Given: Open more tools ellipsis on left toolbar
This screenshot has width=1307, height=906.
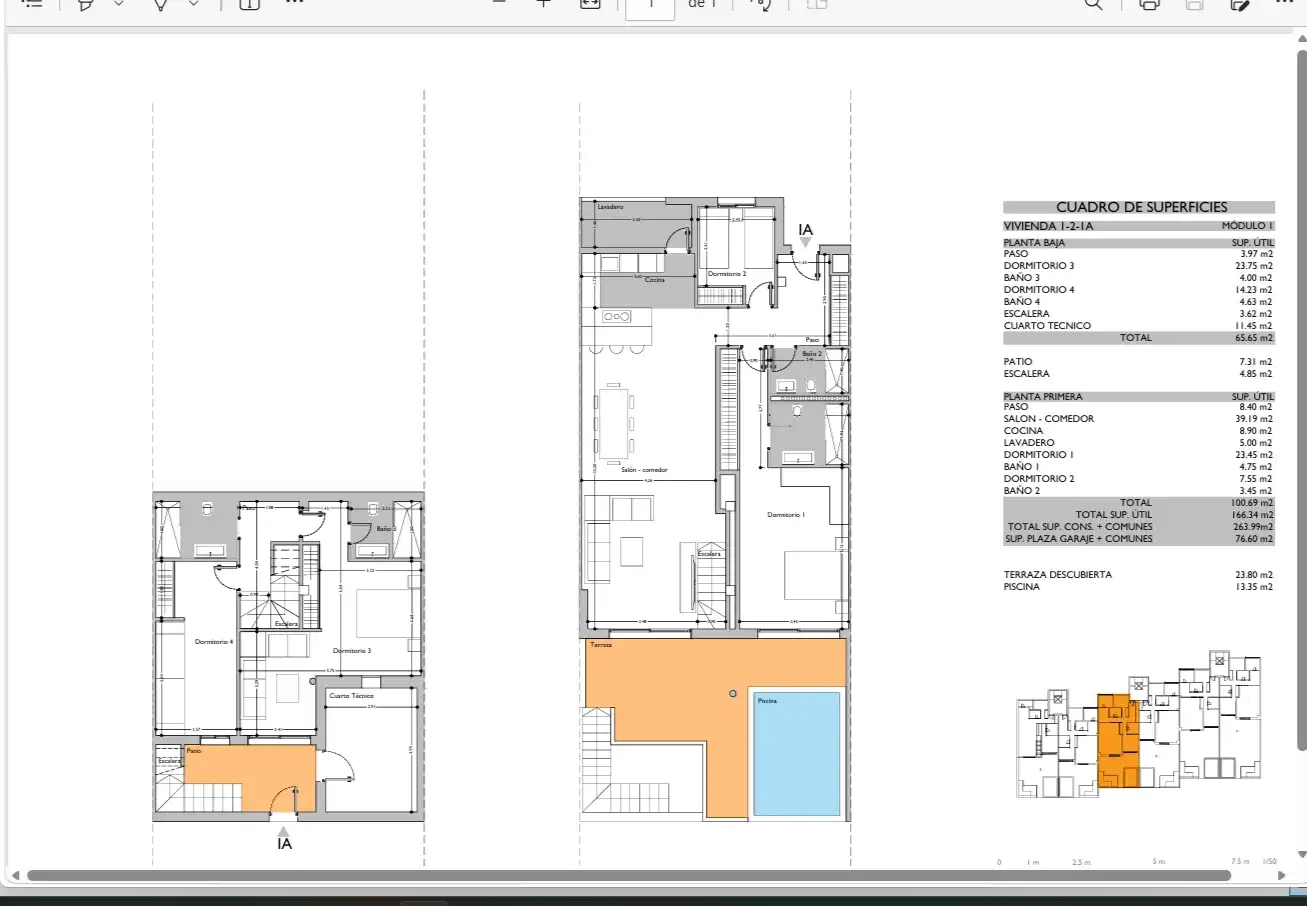Looking at the screenshot, I should (x=294, y=3).
